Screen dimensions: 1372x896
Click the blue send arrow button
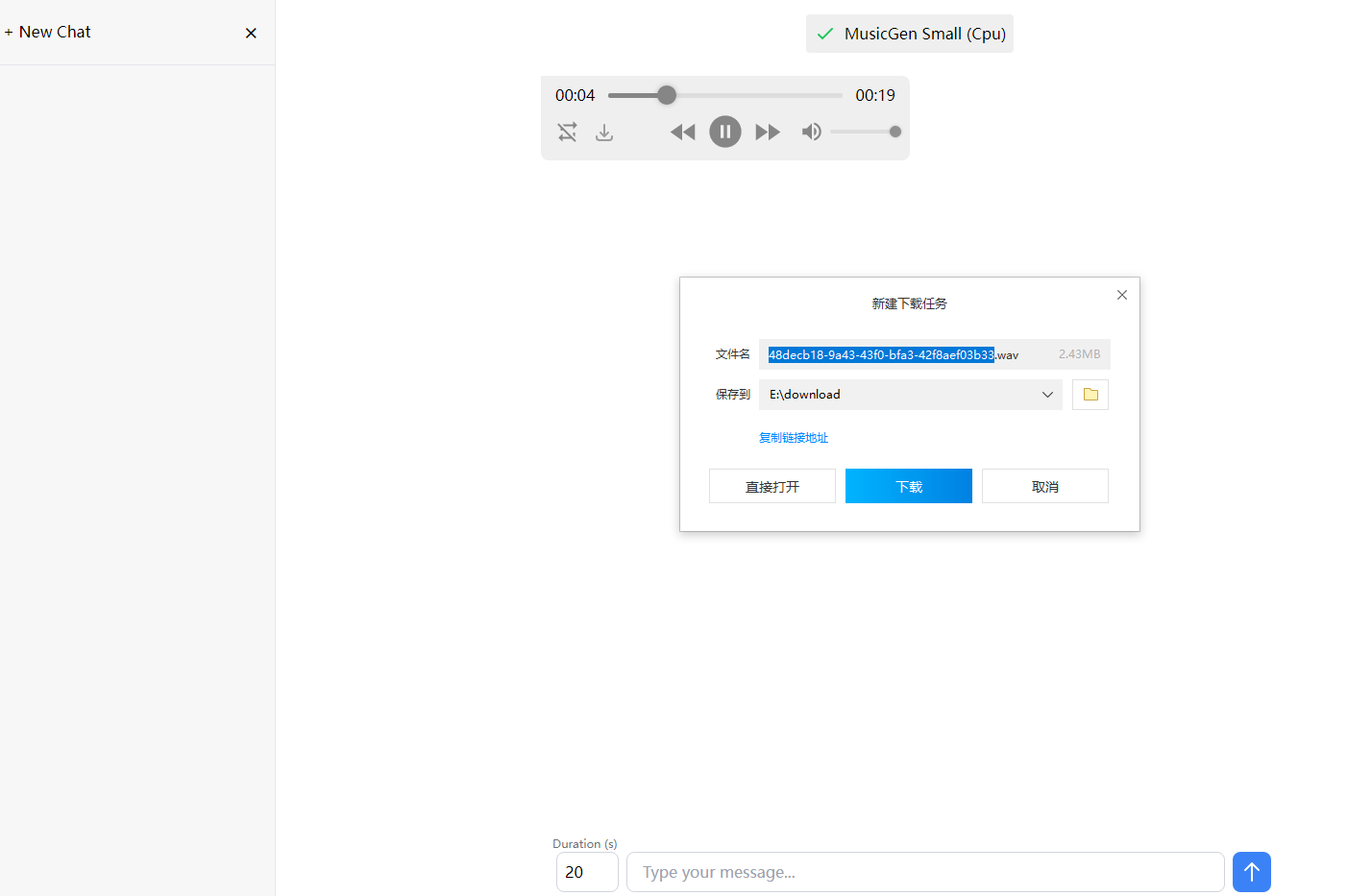pos(1251,872)
